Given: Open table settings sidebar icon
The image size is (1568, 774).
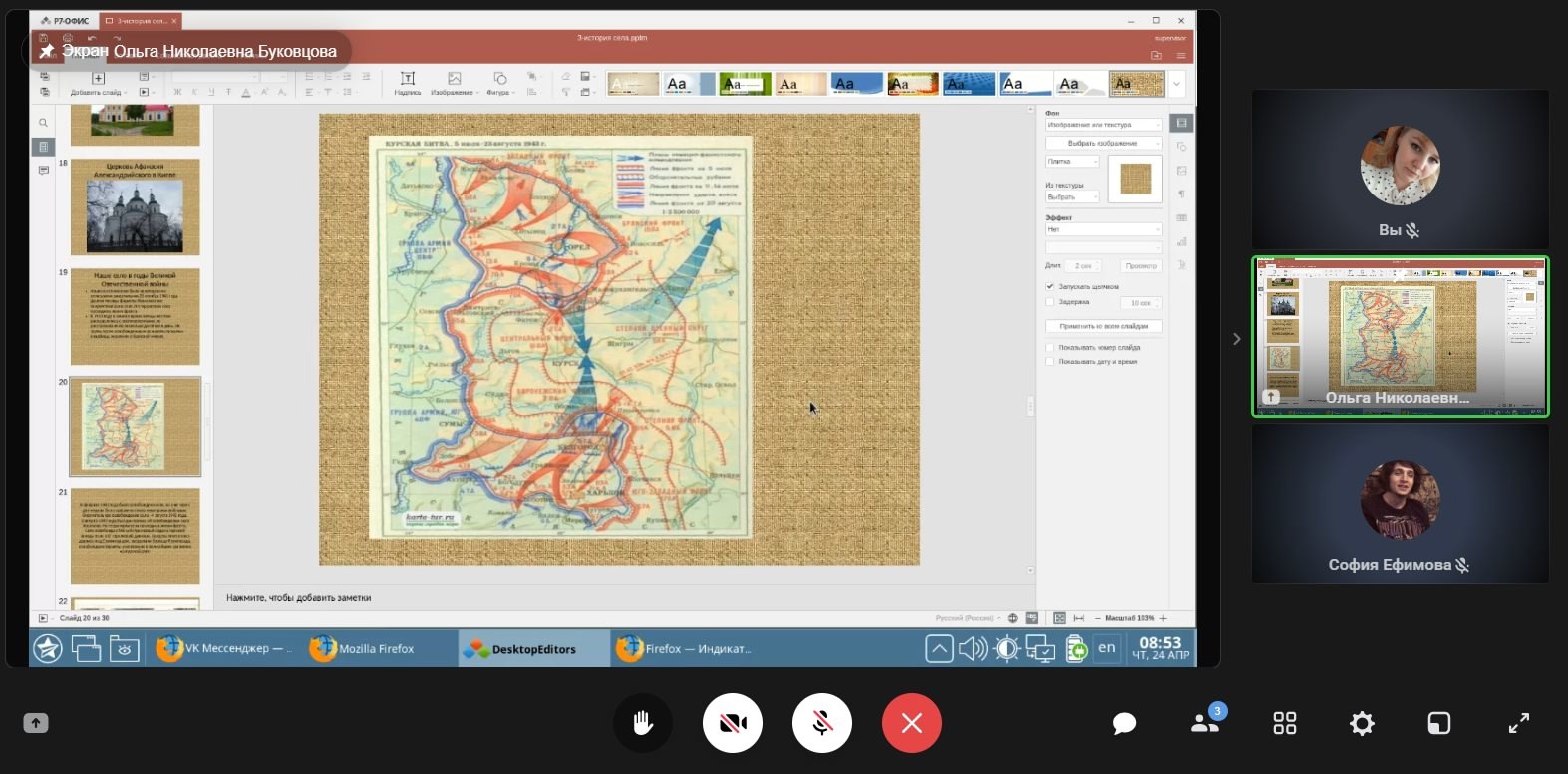Looking at the screenshot, I should [x=1181, y=217].
